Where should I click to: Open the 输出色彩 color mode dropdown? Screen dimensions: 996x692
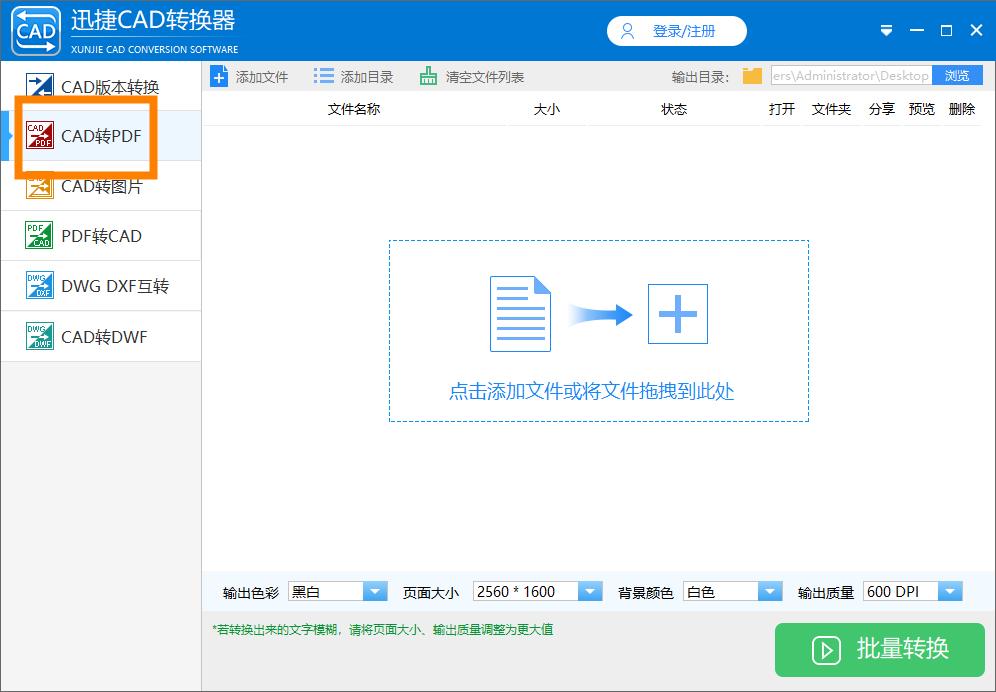[375, 591]
